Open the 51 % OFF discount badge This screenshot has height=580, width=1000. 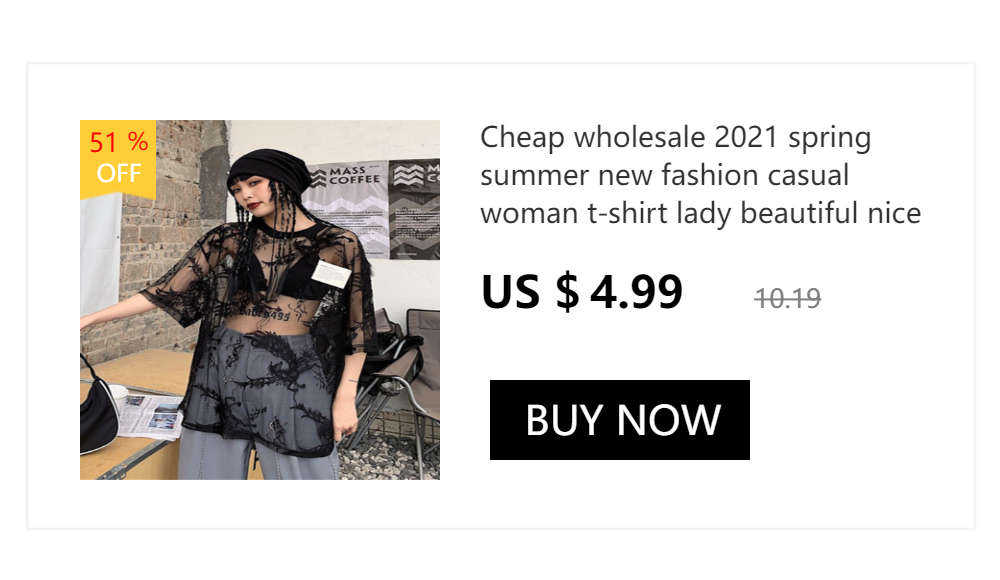click(118, 159)
